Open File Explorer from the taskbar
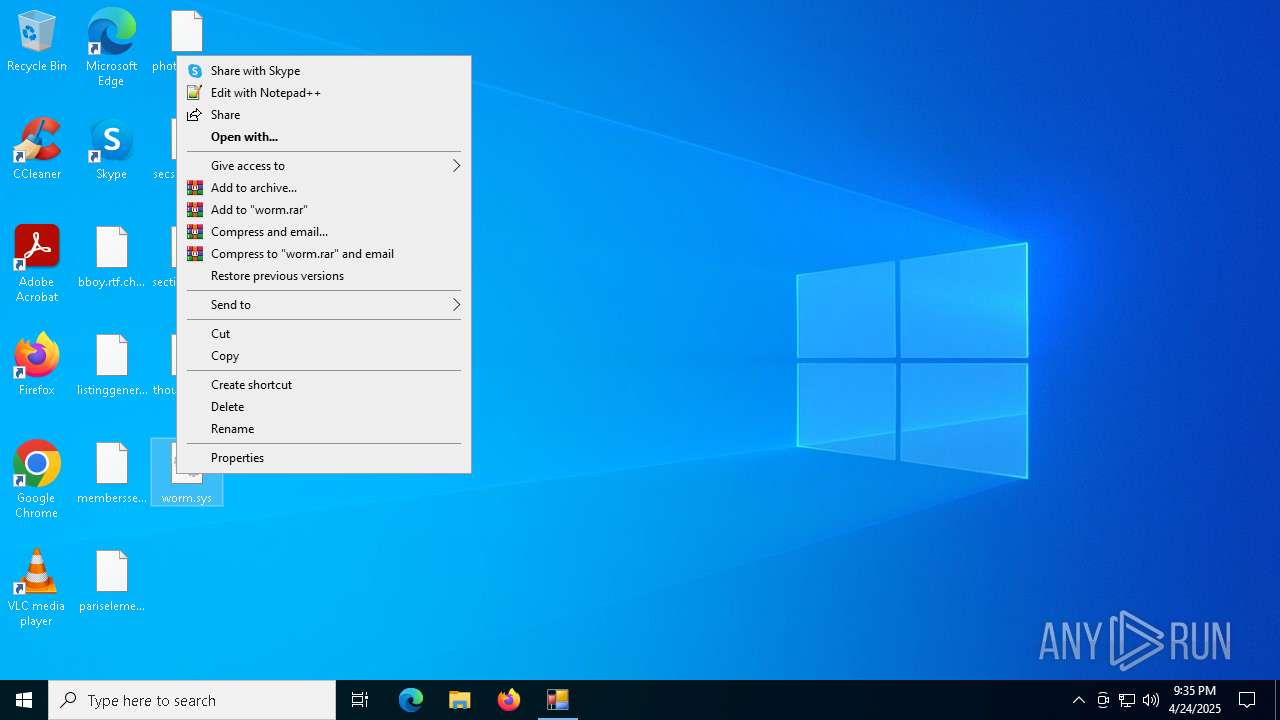 [x=460, y=700]
